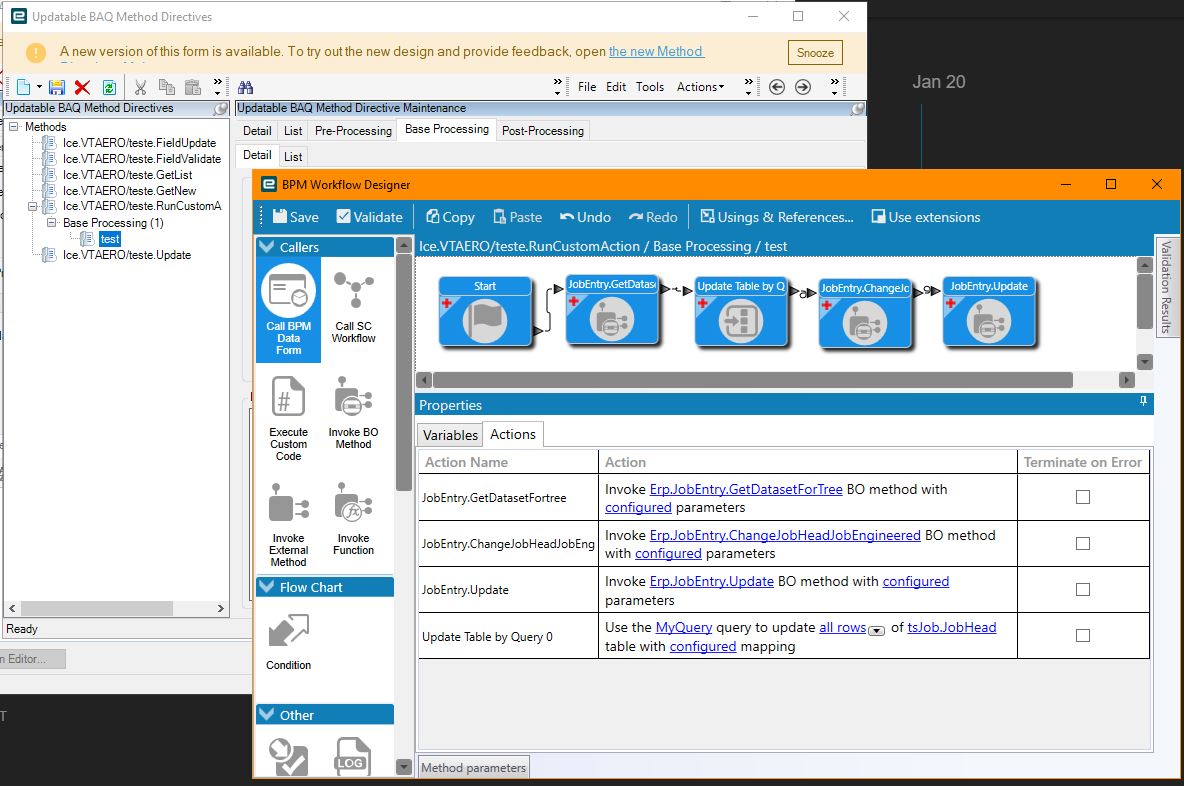Open the Validation Results side tab
This screenshot has height=786, width=1184.
pos(1166,287)
